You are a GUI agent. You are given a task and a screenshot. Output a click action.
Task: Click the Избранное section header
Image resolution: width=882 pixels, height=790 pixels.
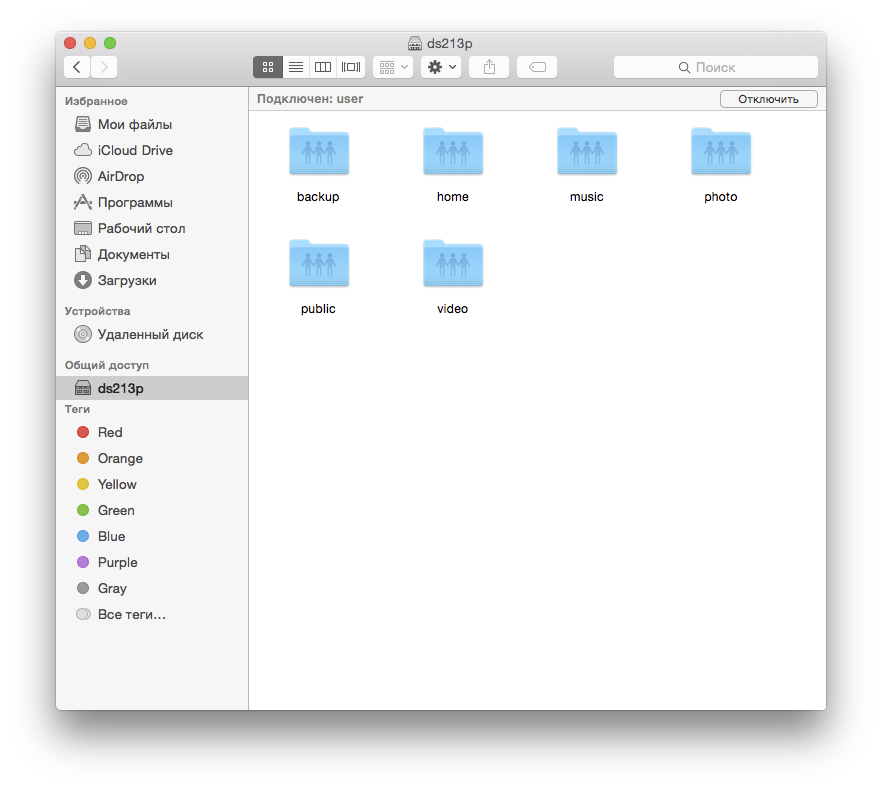tap(96, 101)
